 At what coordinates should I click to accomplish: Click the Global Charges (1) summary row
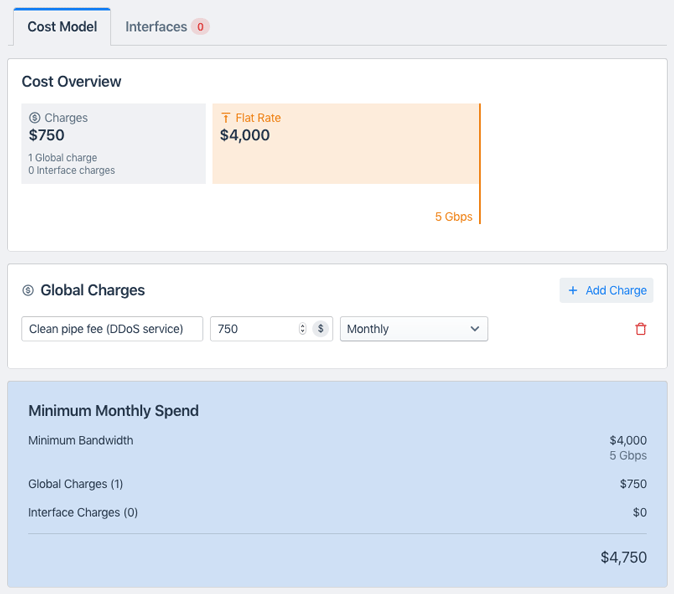click(76, 484)
